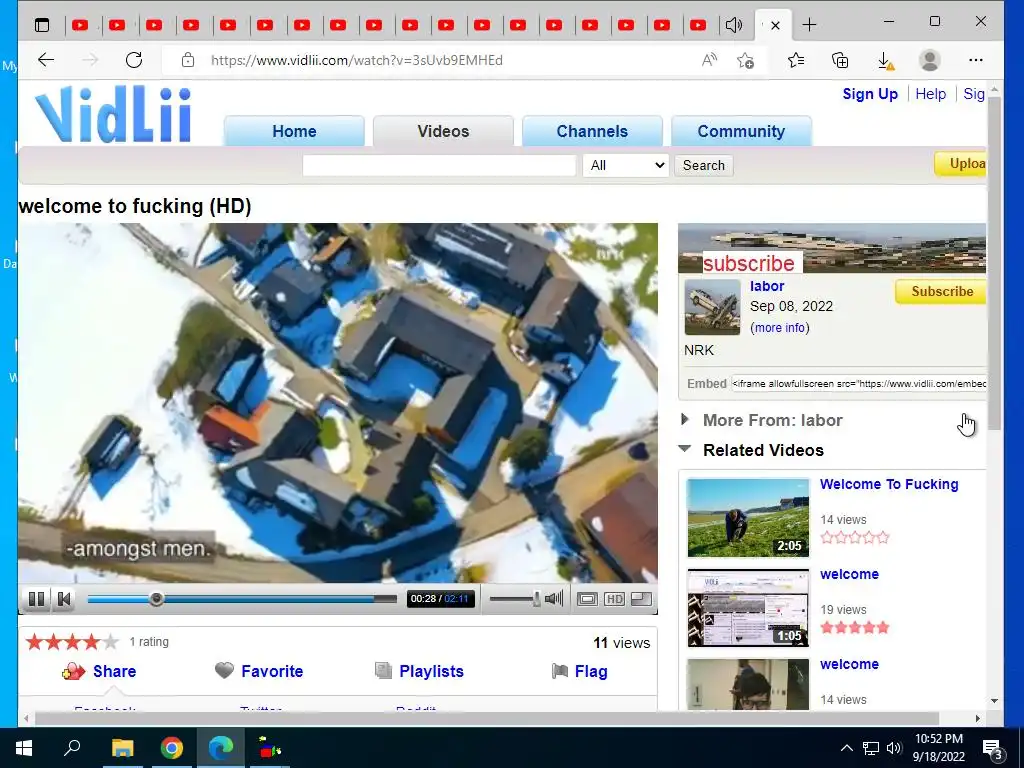Click the browser profile avatar icon
This screenshot has width=1024, height=768.
tap(929, 60)
